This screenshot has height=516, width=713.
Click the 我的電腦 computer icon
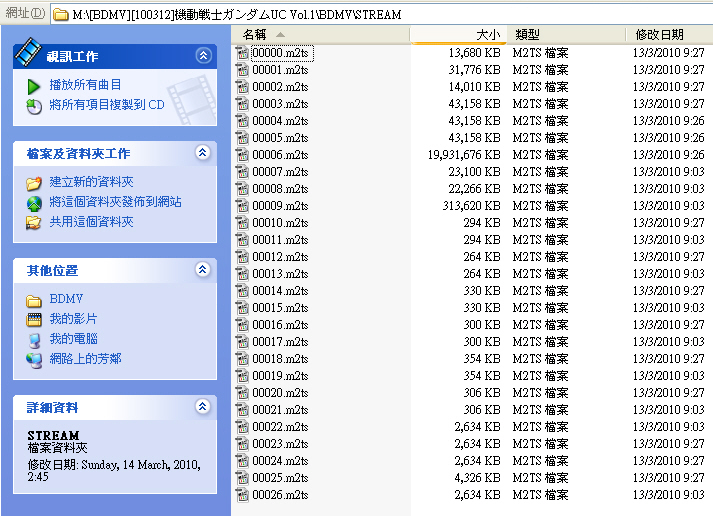tap(35, 340)
